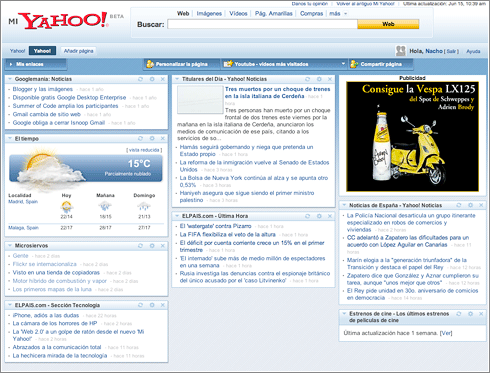The height and width of the screenshot is (373, 490).
Task: Close Noticias de España module
Action: (481, 205)
